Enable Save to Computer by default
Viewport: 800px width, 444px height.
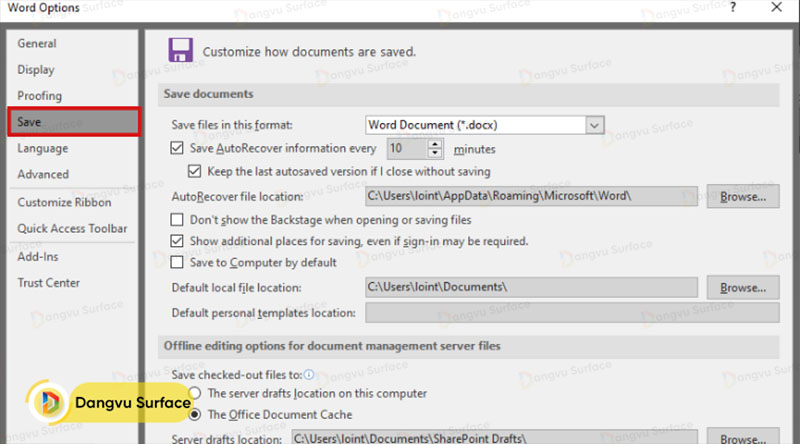tap(178, 263)
